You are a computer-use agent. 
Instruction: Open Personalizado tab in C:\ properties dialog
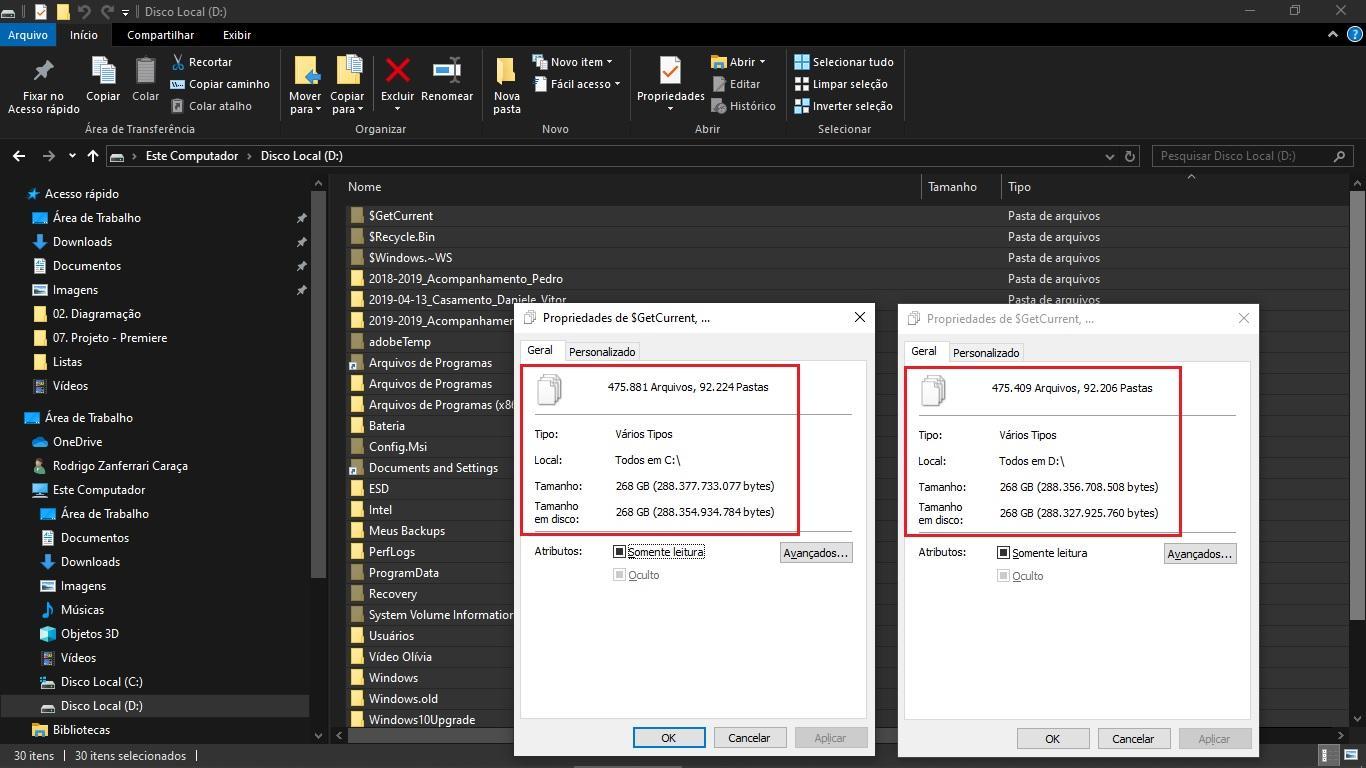602,352
